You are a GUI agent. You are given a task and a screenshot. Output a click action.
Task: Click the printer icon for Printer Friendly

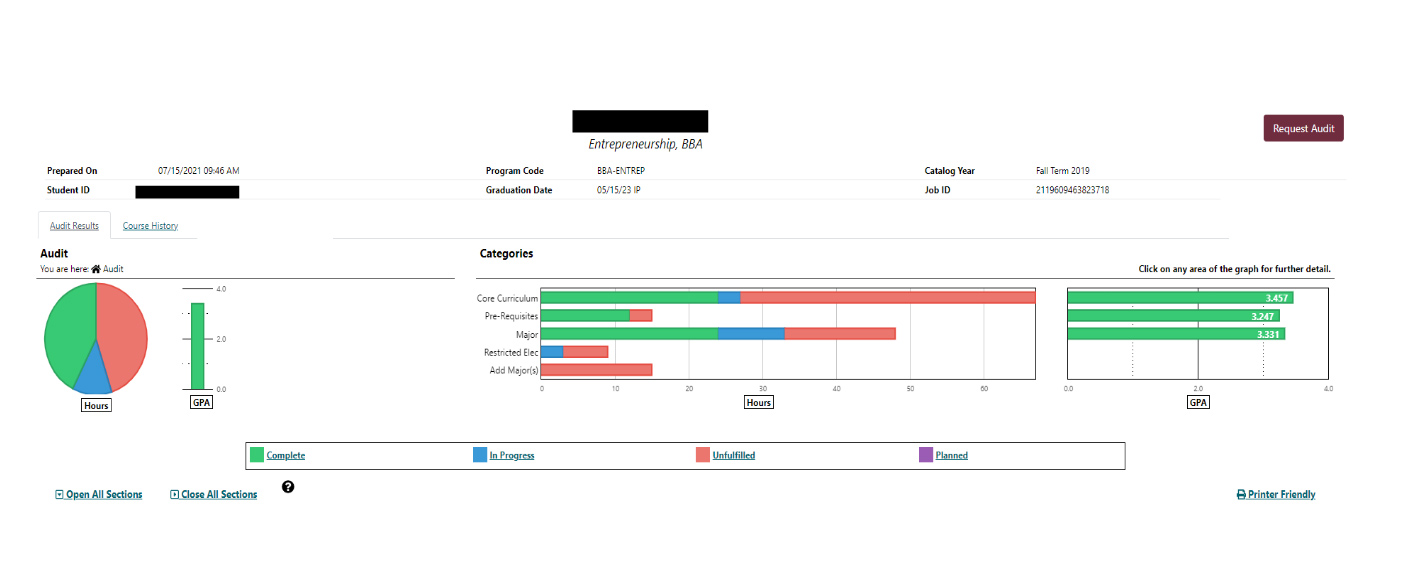(1241, 495)
